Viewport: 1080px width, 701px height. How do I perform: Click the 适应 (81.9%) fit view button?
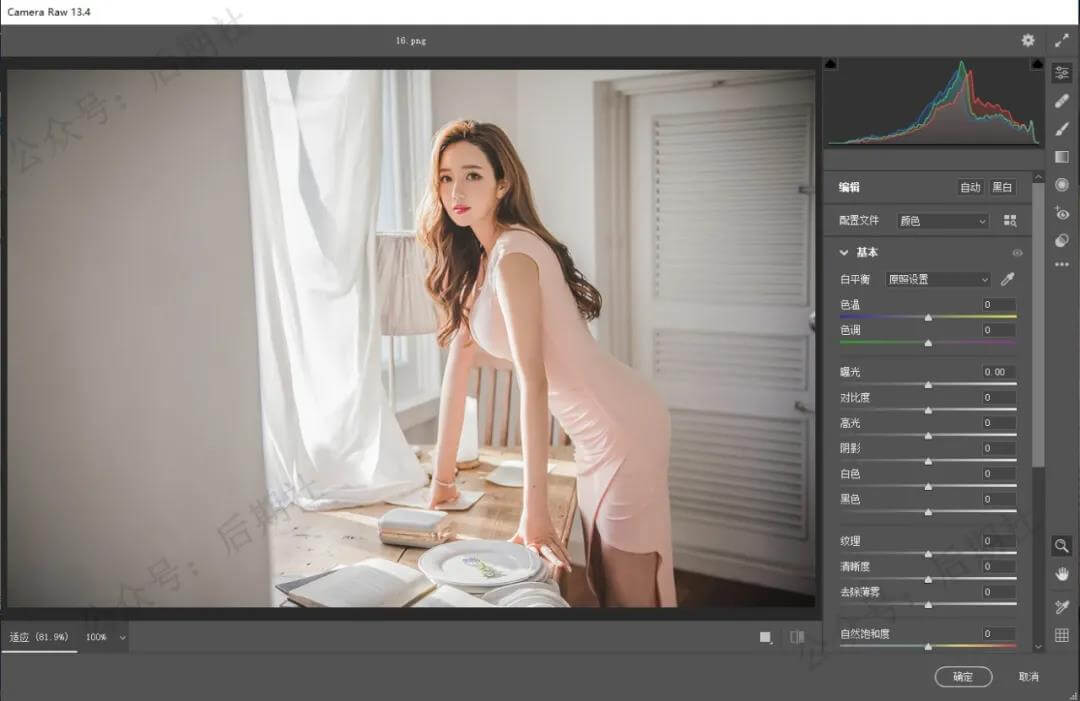[x=39, y=637]
